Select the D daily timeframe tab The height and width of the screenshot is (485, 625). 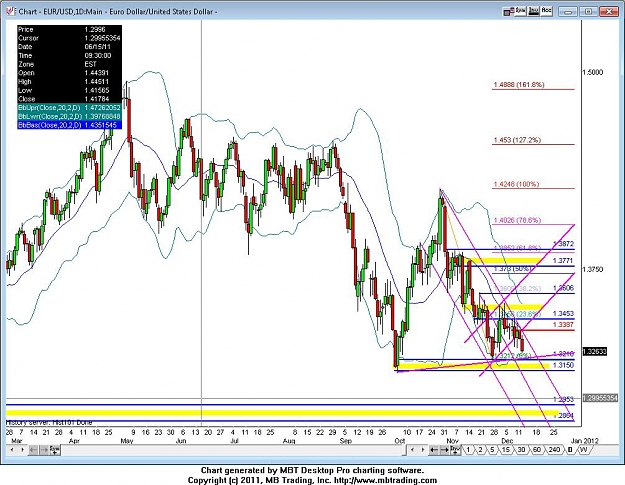(x=570, y=450)
